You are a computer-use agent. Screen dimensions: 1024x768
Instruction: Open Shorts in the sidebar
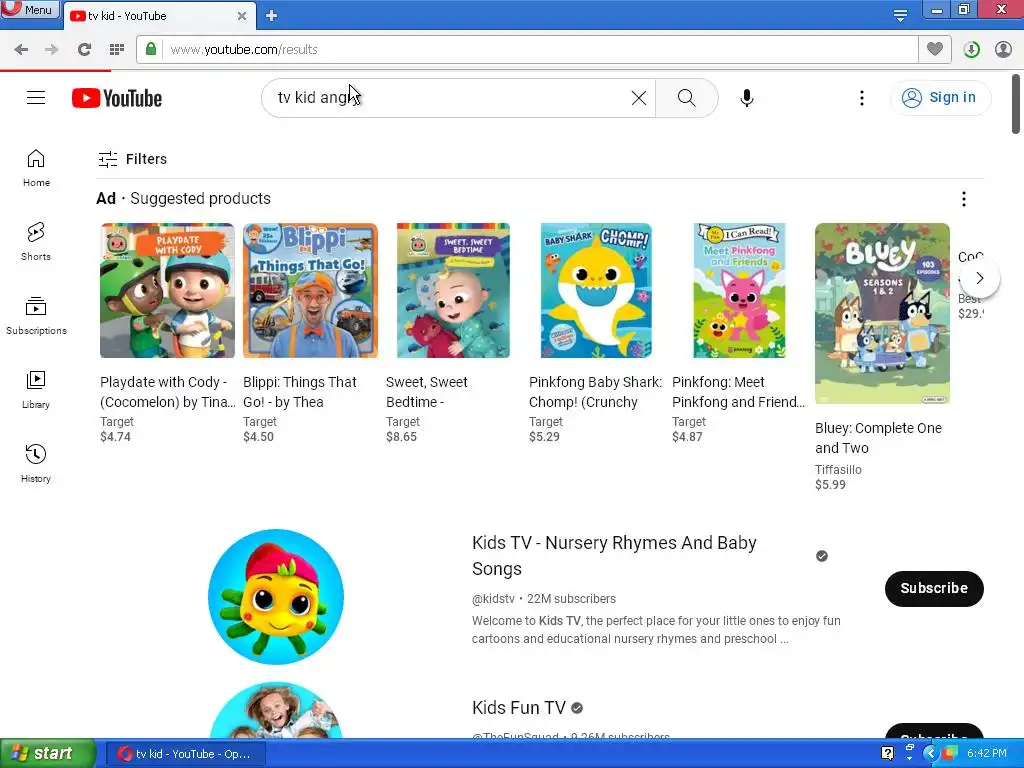pos(36,242)
